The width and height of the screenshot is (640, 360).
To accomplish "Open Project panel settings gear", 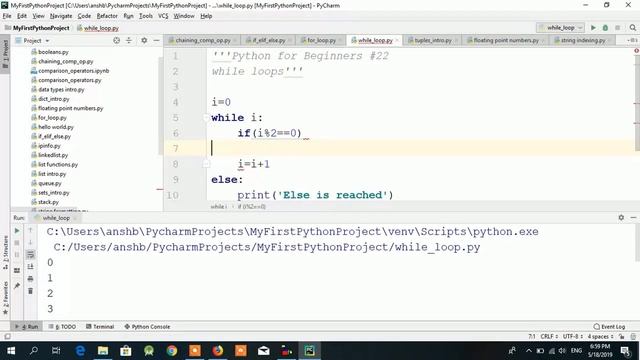I will [x=144, y=40].
